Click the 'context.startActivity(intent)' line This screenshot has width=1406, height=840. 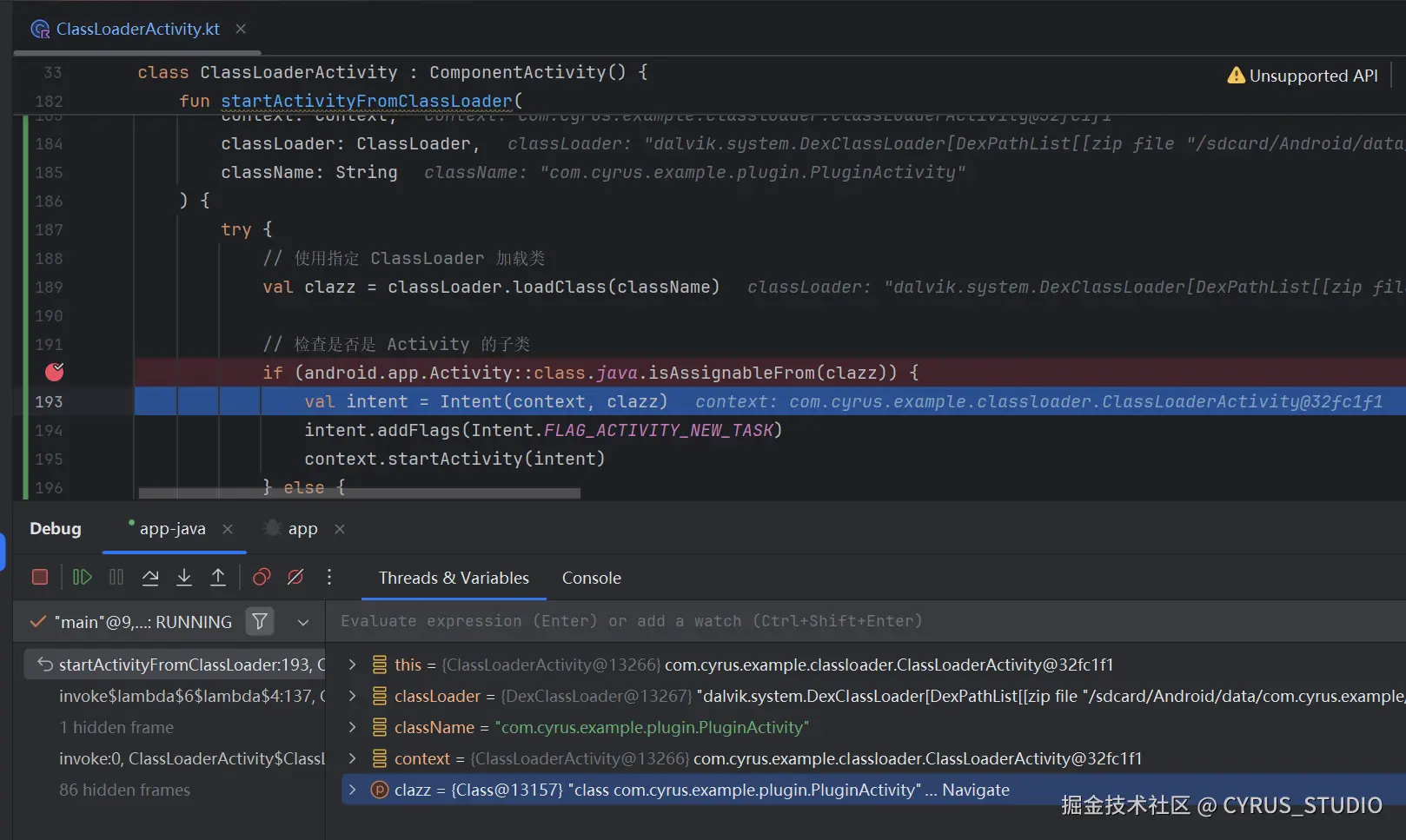(454, 459)
